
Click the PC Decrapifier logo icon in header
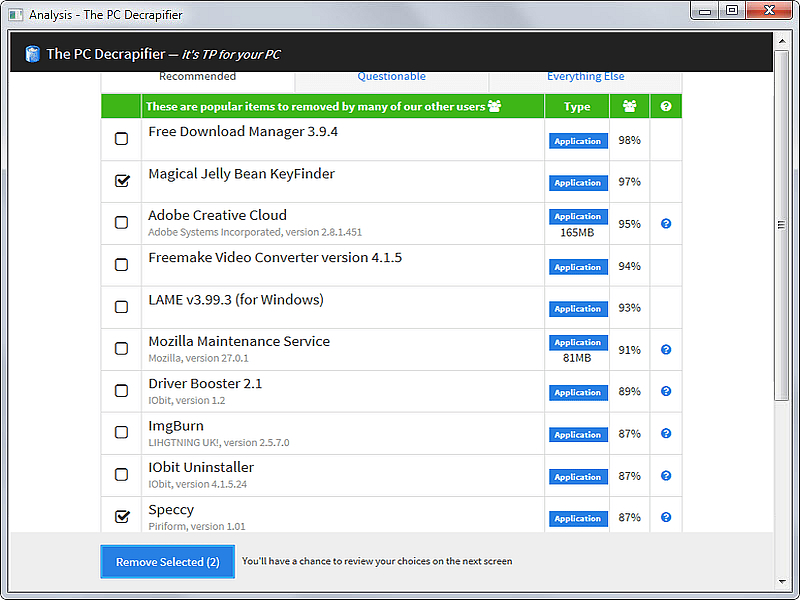pyautogui.click(x=32, y=54)
